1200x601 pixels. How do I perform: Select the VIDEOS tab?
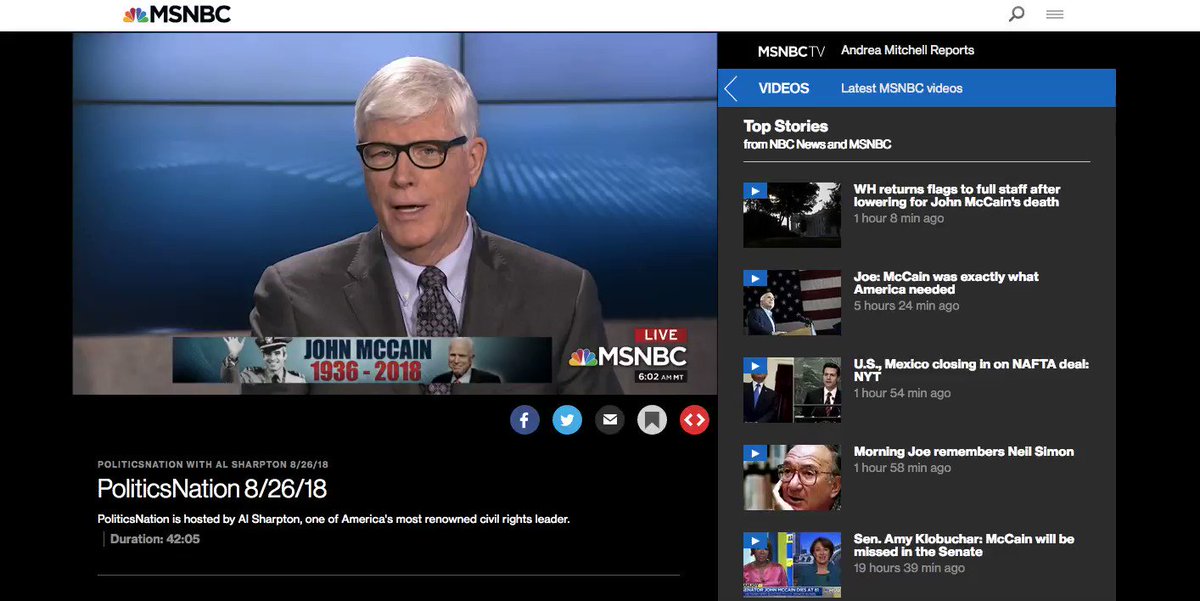[784, 88]
